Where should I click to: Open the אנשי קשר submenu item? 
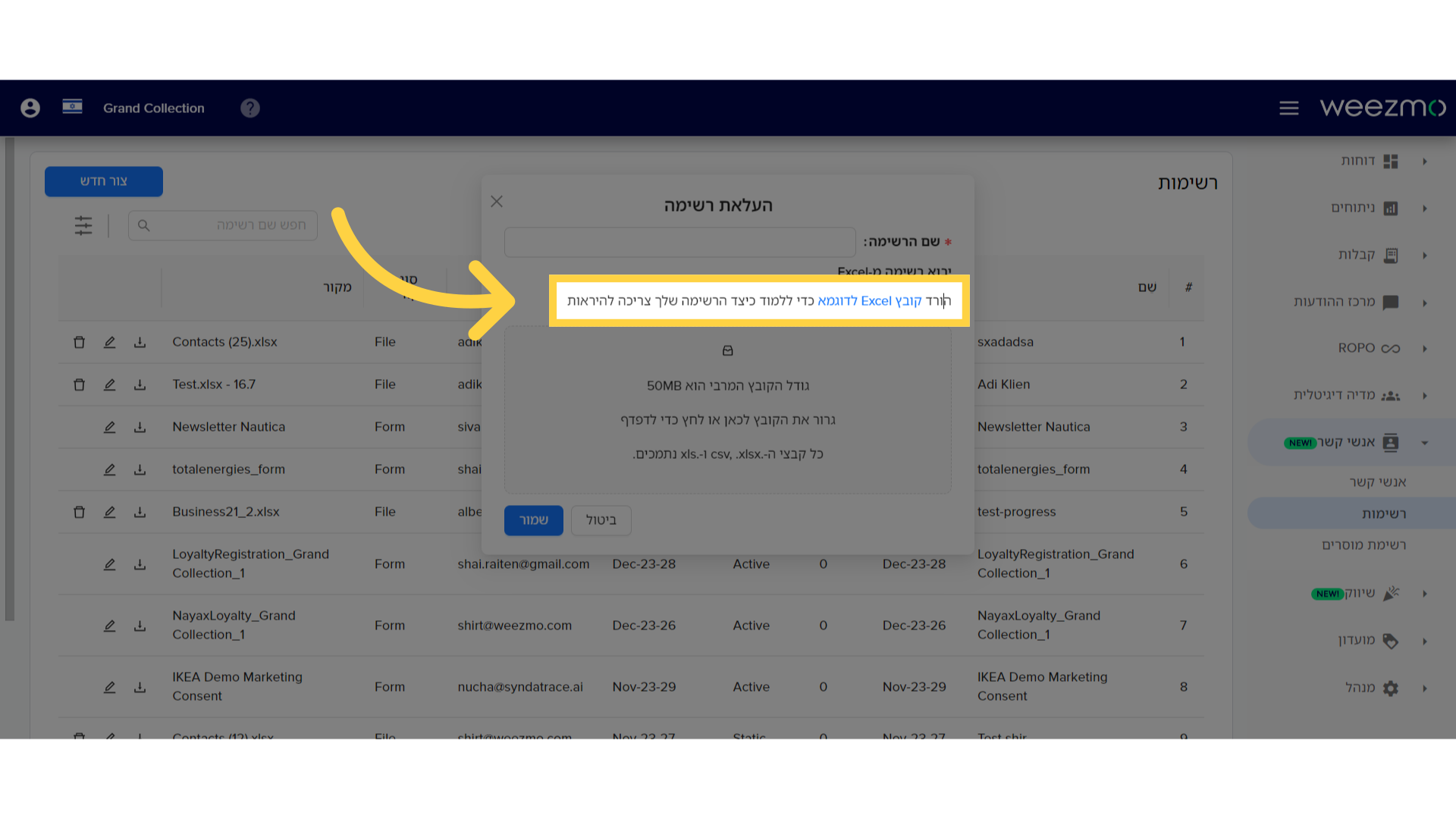pyautogui.click(x=1377, y=482)
